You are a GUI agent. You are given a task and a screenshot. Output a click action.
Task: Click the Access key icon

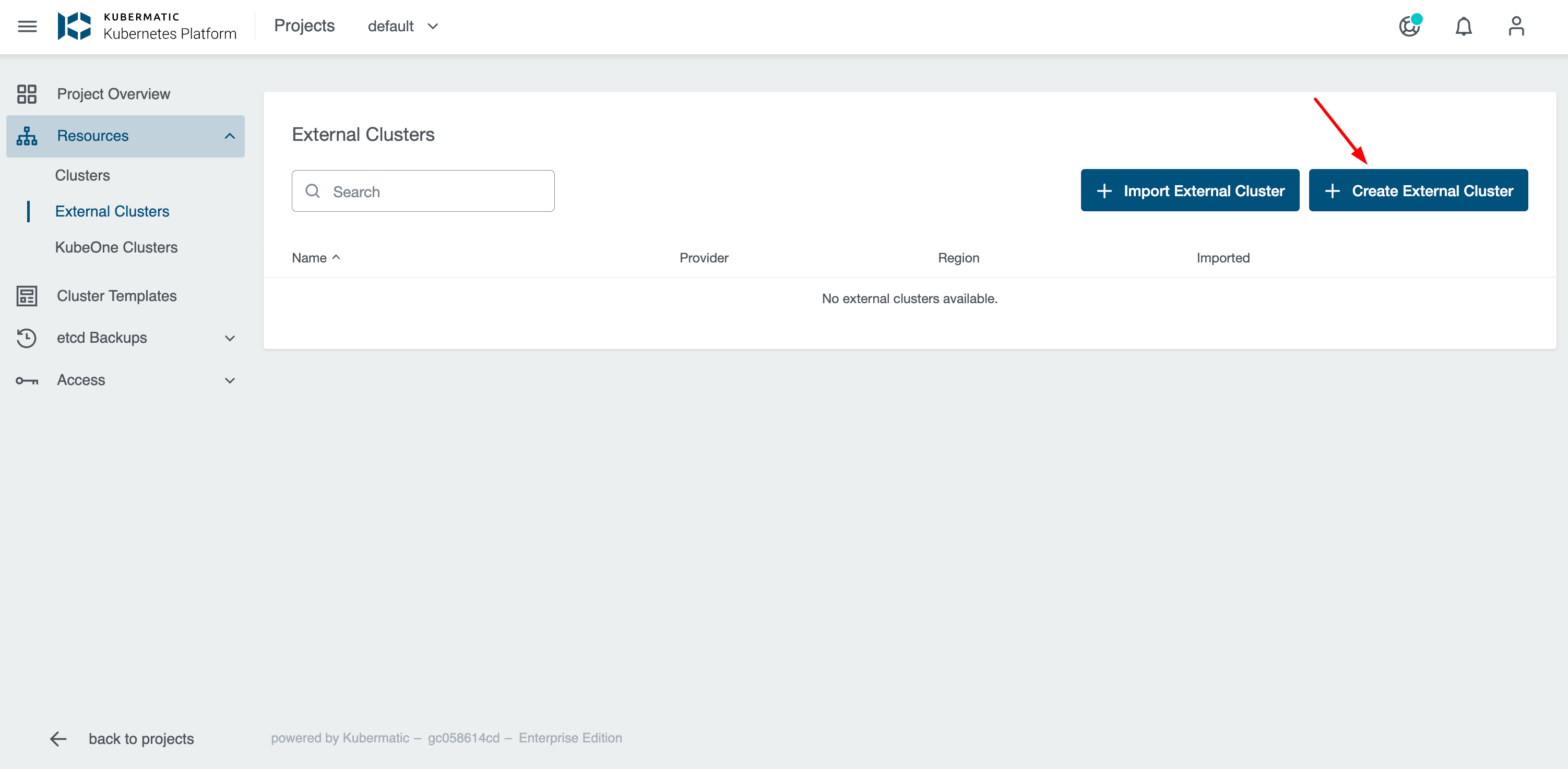coord(26,380)
